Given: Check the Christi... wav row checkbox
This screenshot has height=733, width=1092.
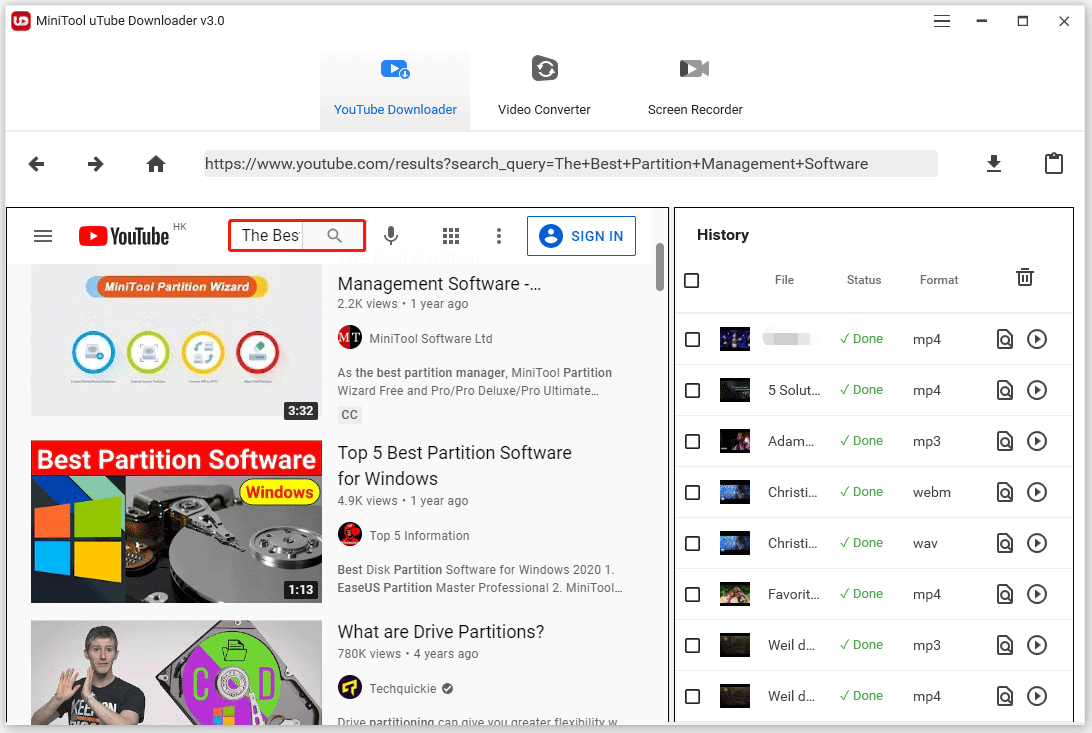Looking at the screenshot, I should click(x=692, y=543).
